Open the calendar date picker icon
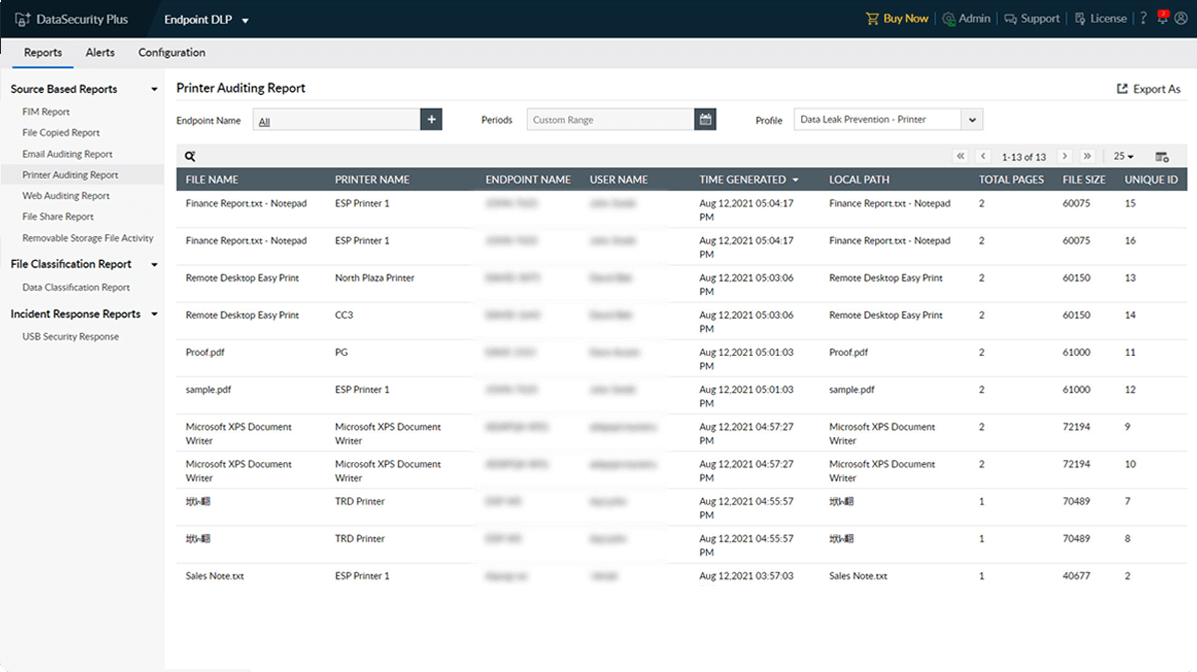 [x=705, y=119]
